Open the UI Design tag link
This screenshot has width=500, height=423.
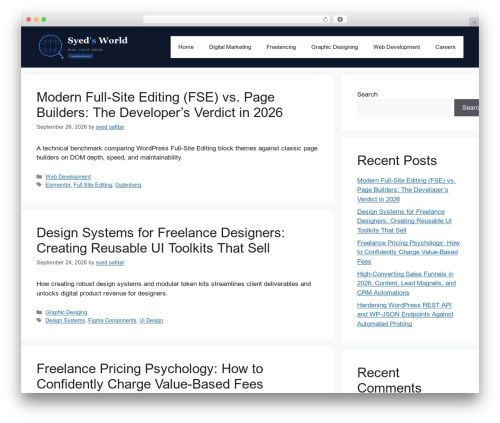[151, 320]
